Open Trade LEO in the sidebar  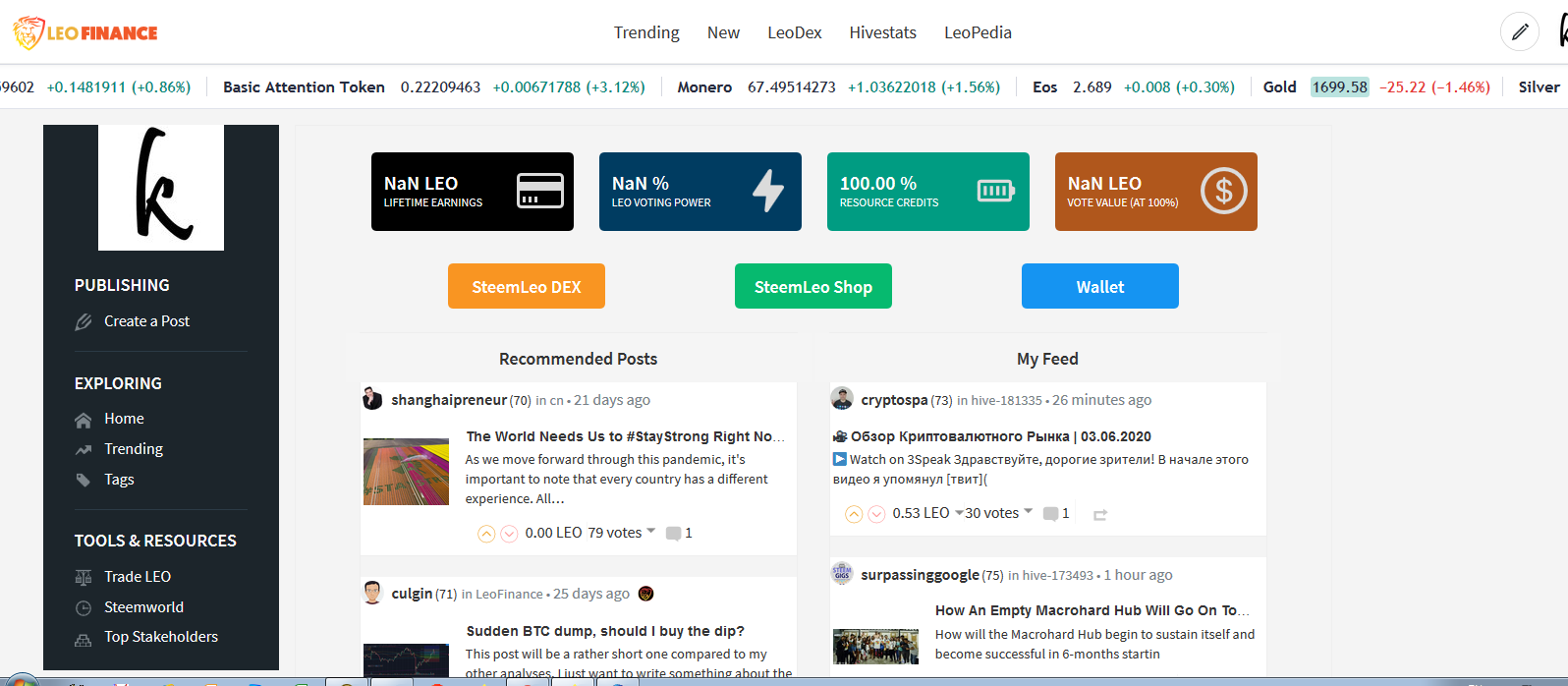[138, 577]
